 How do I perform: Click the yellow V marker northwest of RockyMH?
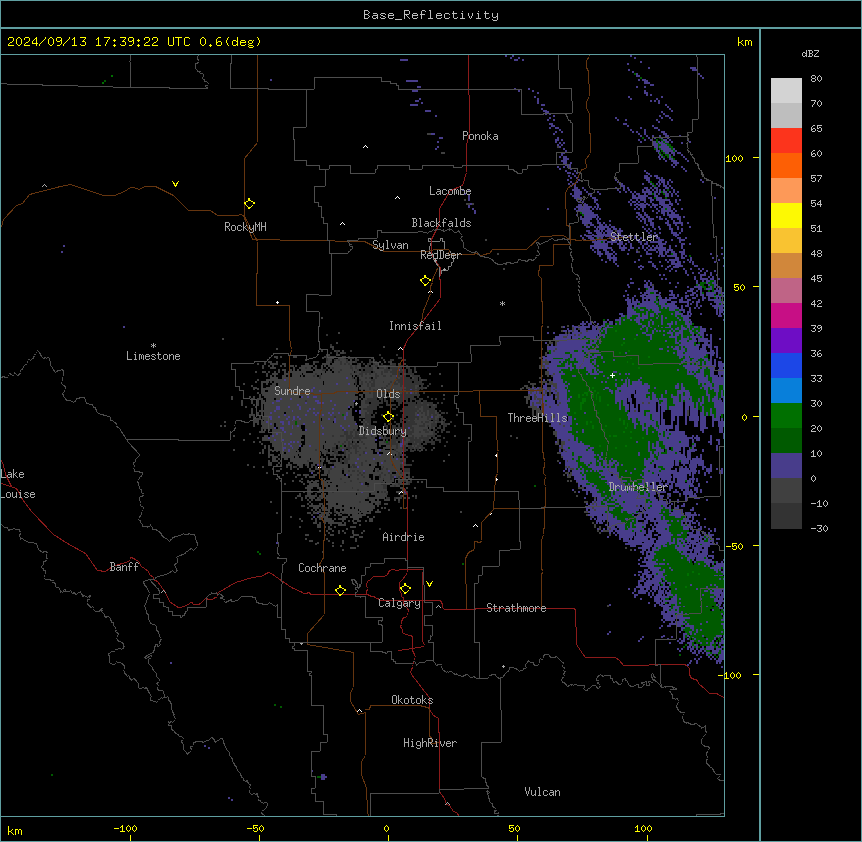coord(175,184)
